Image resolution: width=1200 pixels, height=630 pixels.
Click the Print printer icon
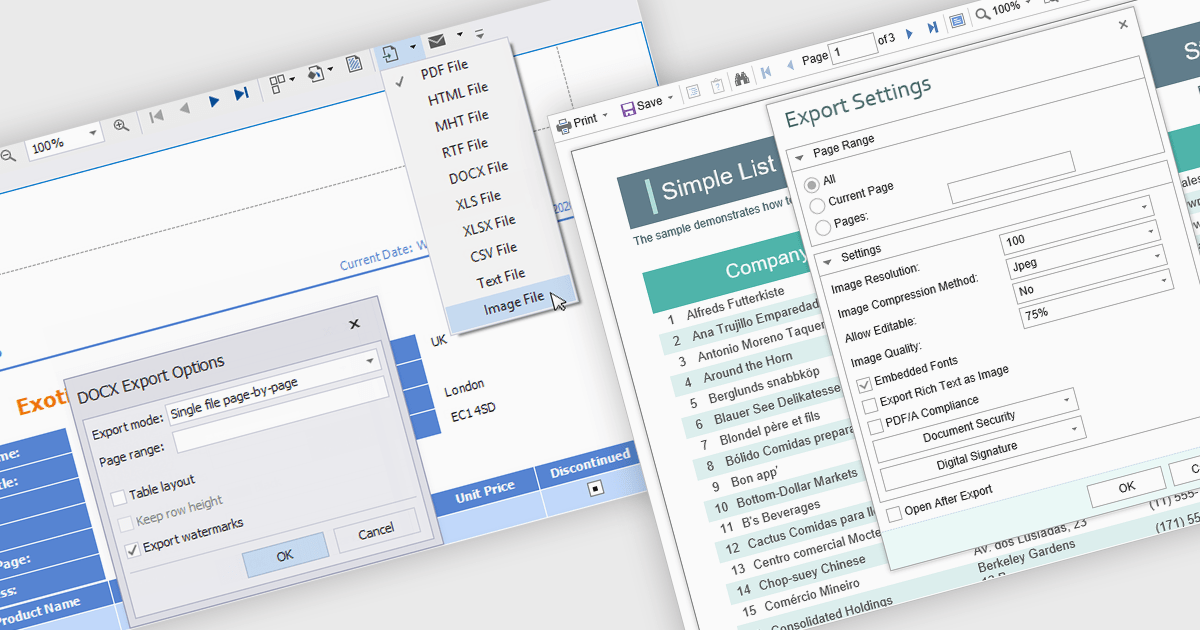coord(564,124)
